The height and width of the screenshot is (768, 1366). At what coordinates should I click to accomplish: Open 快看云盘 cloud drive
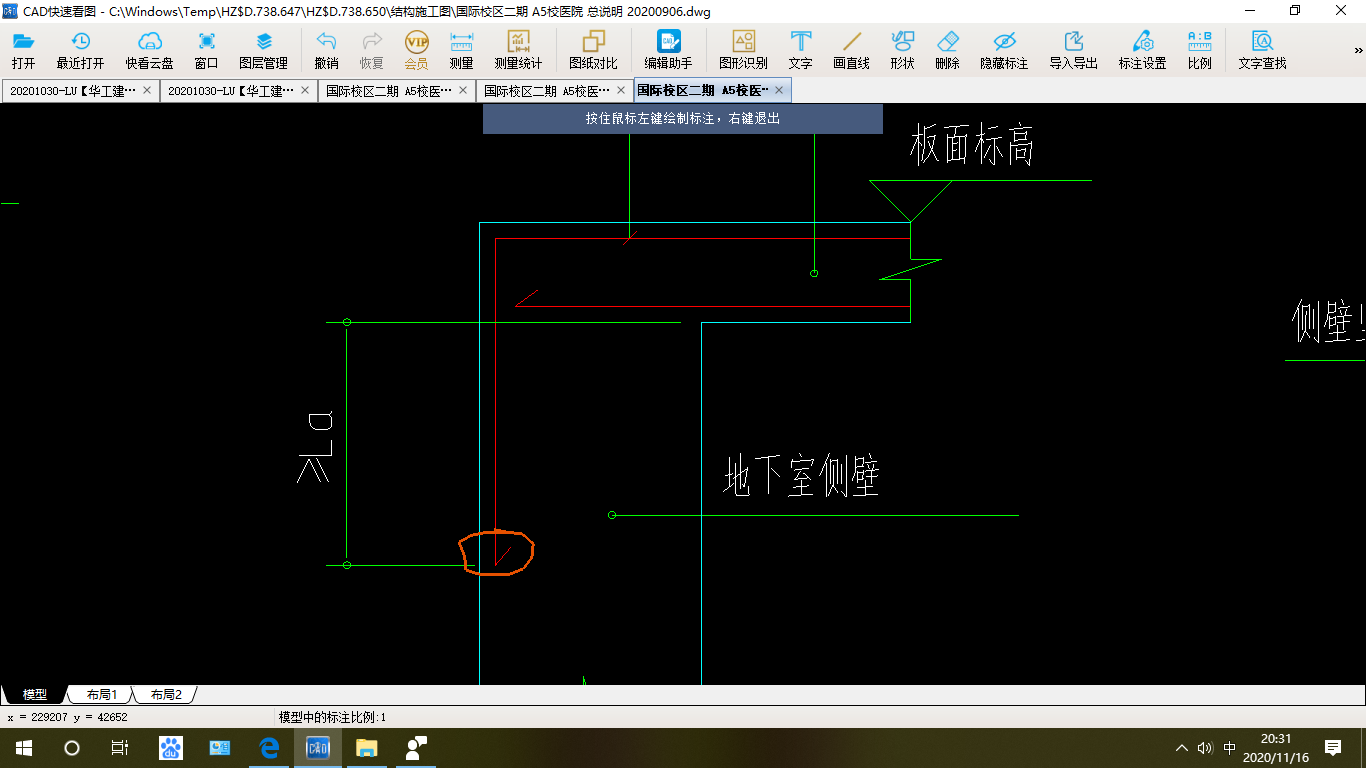[x=149, y=50]
